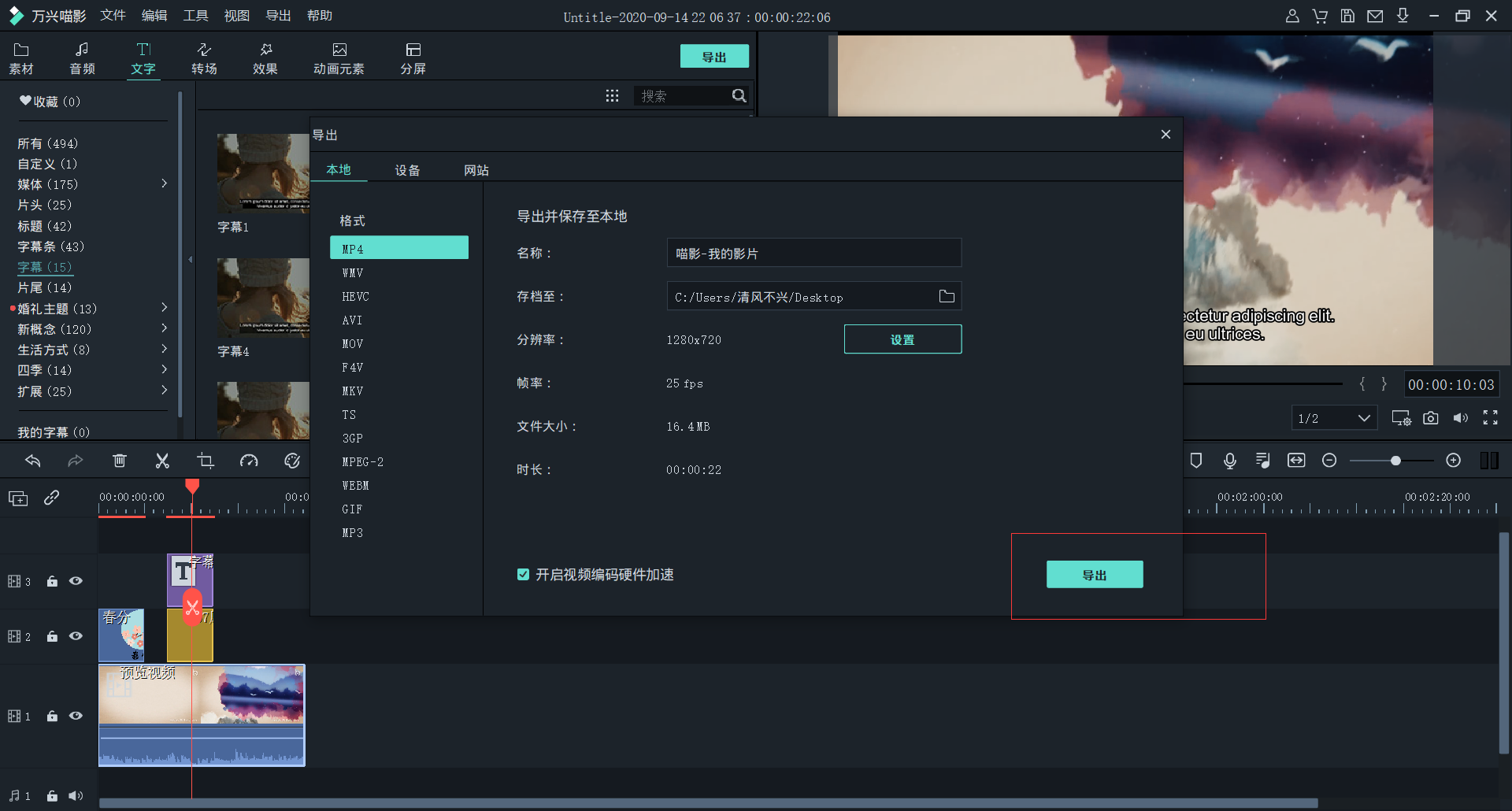Screen dimensions: 1512x811
Task: Open the speed gauge tool
Action: point(249,461)
